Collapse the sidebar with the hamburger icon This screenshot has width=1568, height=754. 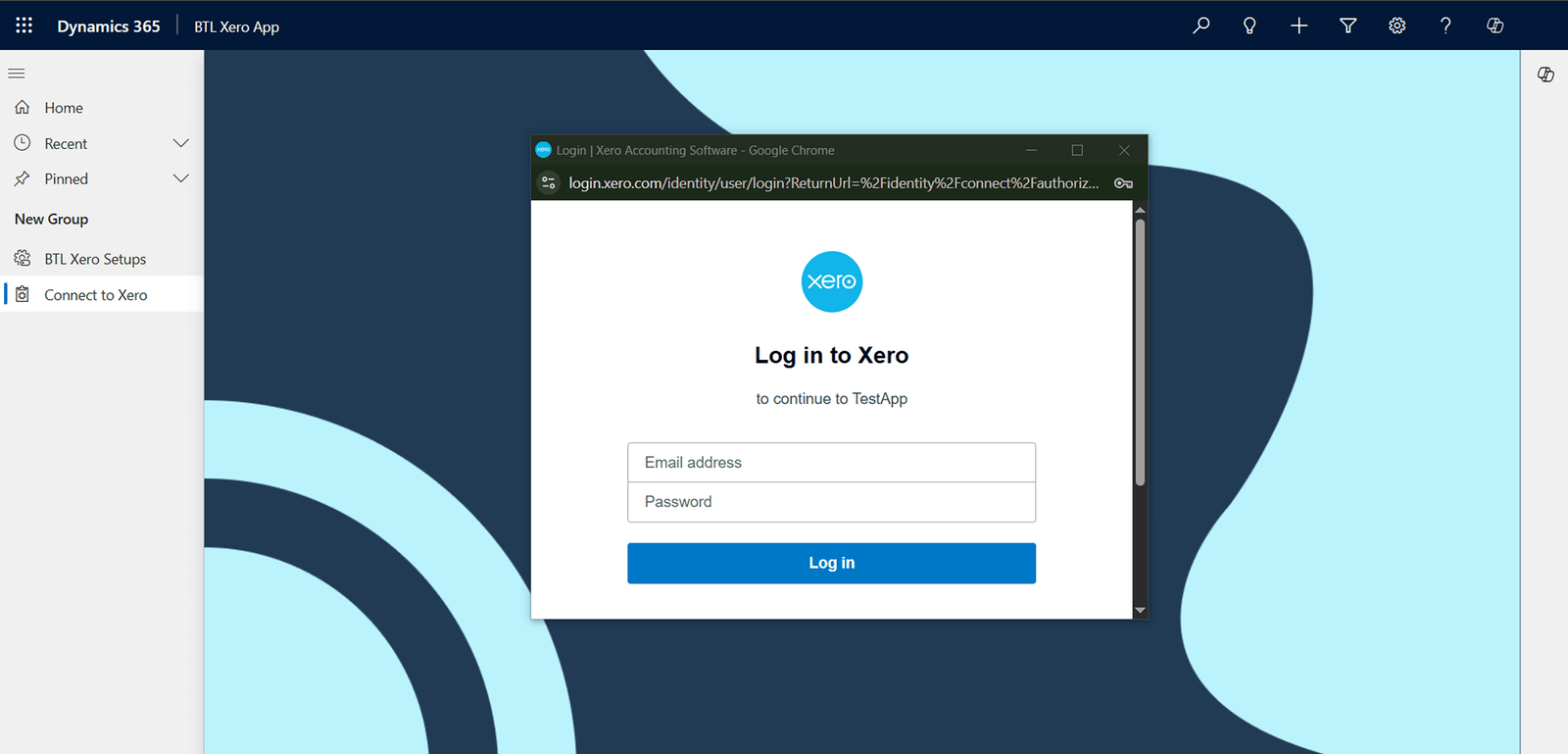17,74
